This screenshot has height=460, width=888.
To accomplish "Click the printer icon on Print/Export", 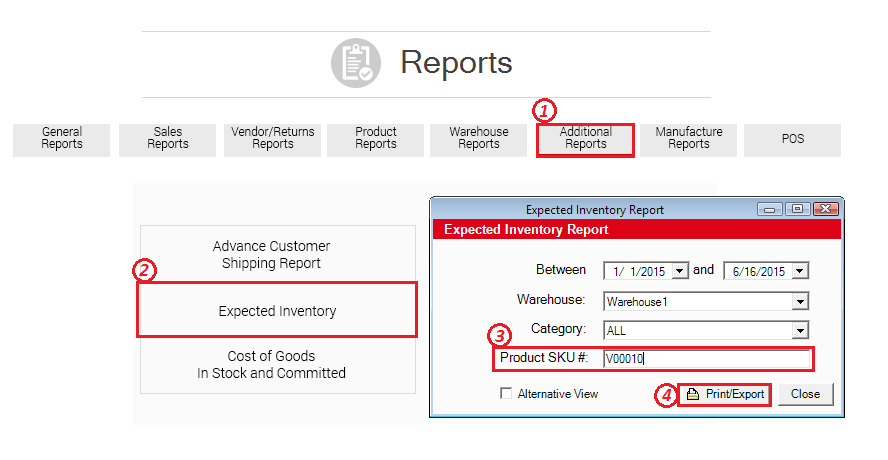I will [692, 394].
